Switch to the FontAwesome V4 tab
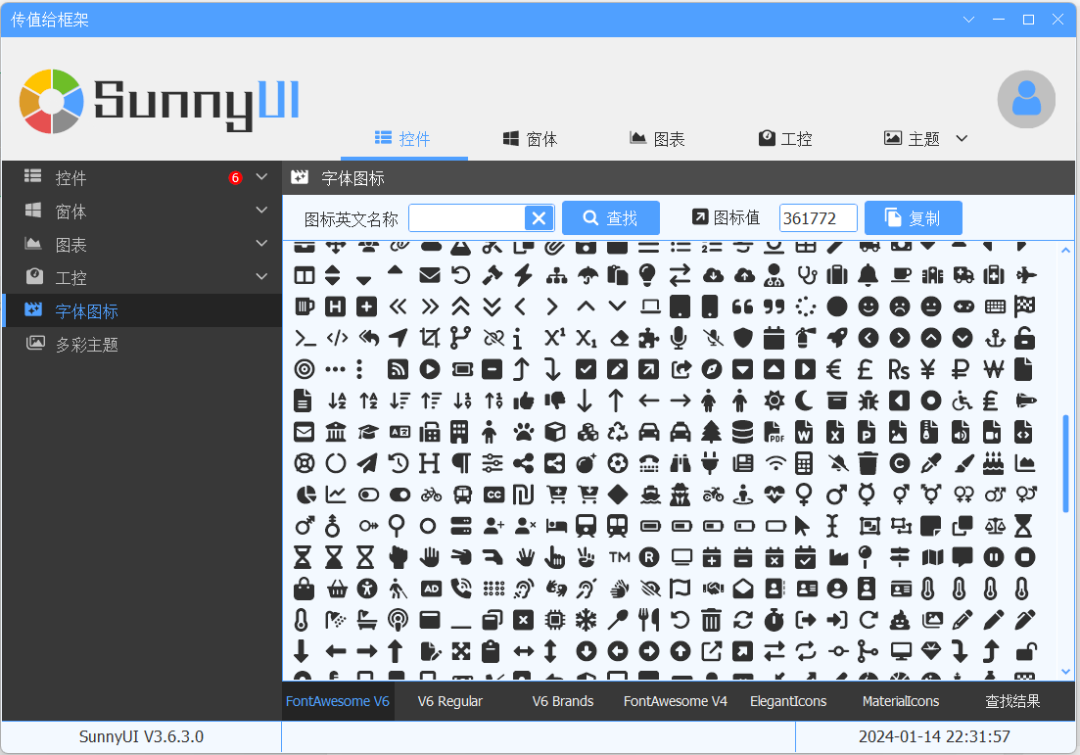The height and width of the screenshot is (755, 1080). (675, 701)
